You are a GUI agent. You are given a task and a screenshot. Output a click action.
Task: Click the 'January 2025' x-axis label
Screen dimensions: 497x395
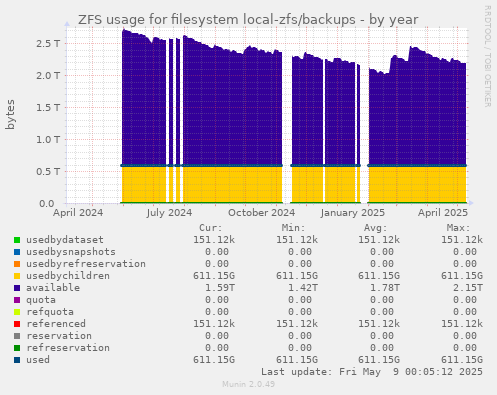click(x=353, y=213)
